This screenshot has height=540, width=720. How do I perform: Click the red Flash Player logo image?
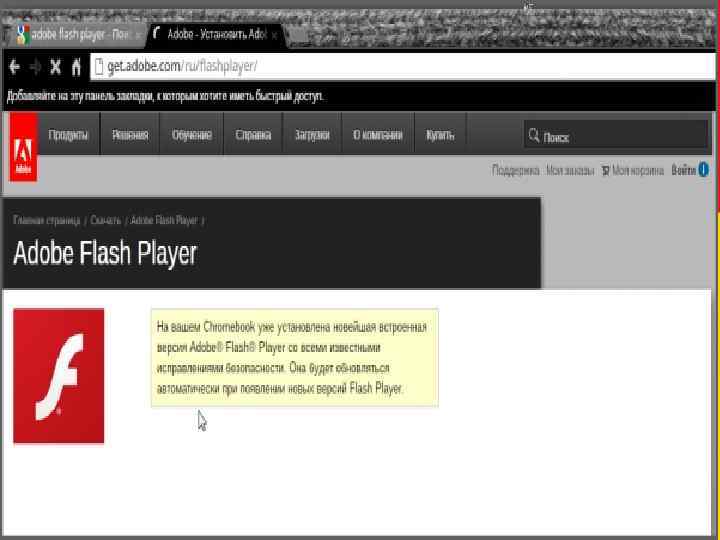click(59, 376)
